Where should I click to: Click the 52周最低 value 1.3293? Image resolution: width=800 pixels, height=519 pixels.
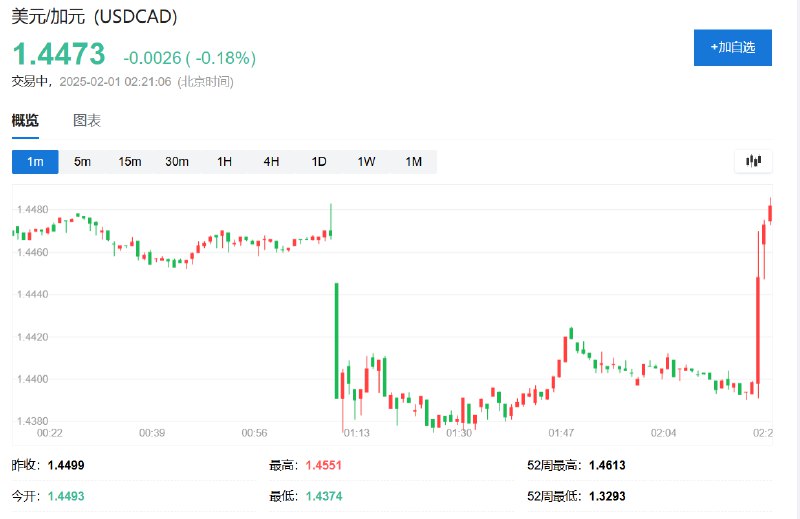click(x=607, y=496)
